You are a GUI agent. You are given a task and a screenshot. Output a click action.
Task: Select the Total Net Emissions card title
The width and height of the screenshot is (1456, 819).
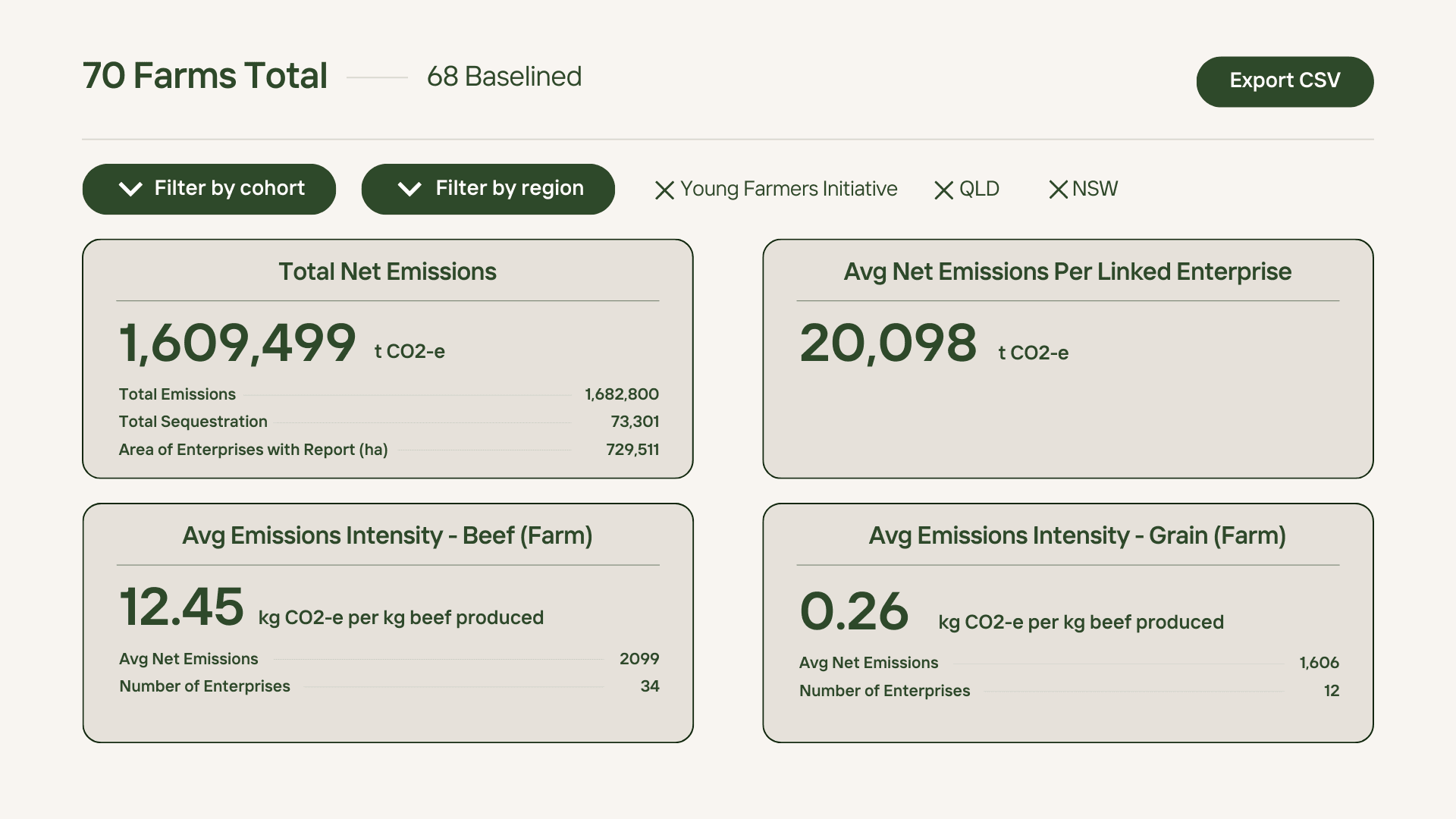tap(387, 271)
